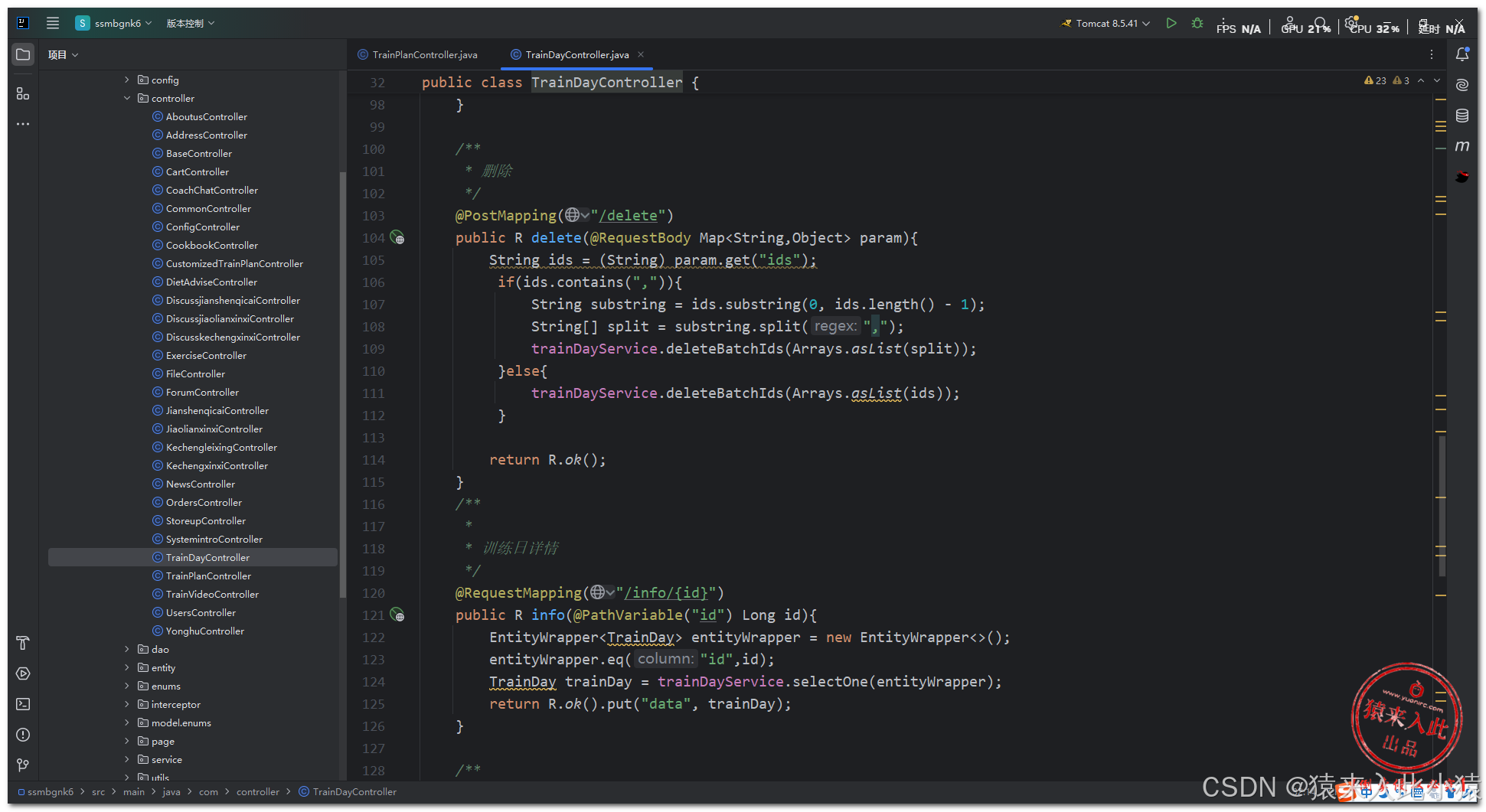Open the Tomcat 8.5.41 run configuration dropdown
1486x812 pixels.
pyautogui.click(x=1106, y=23)
